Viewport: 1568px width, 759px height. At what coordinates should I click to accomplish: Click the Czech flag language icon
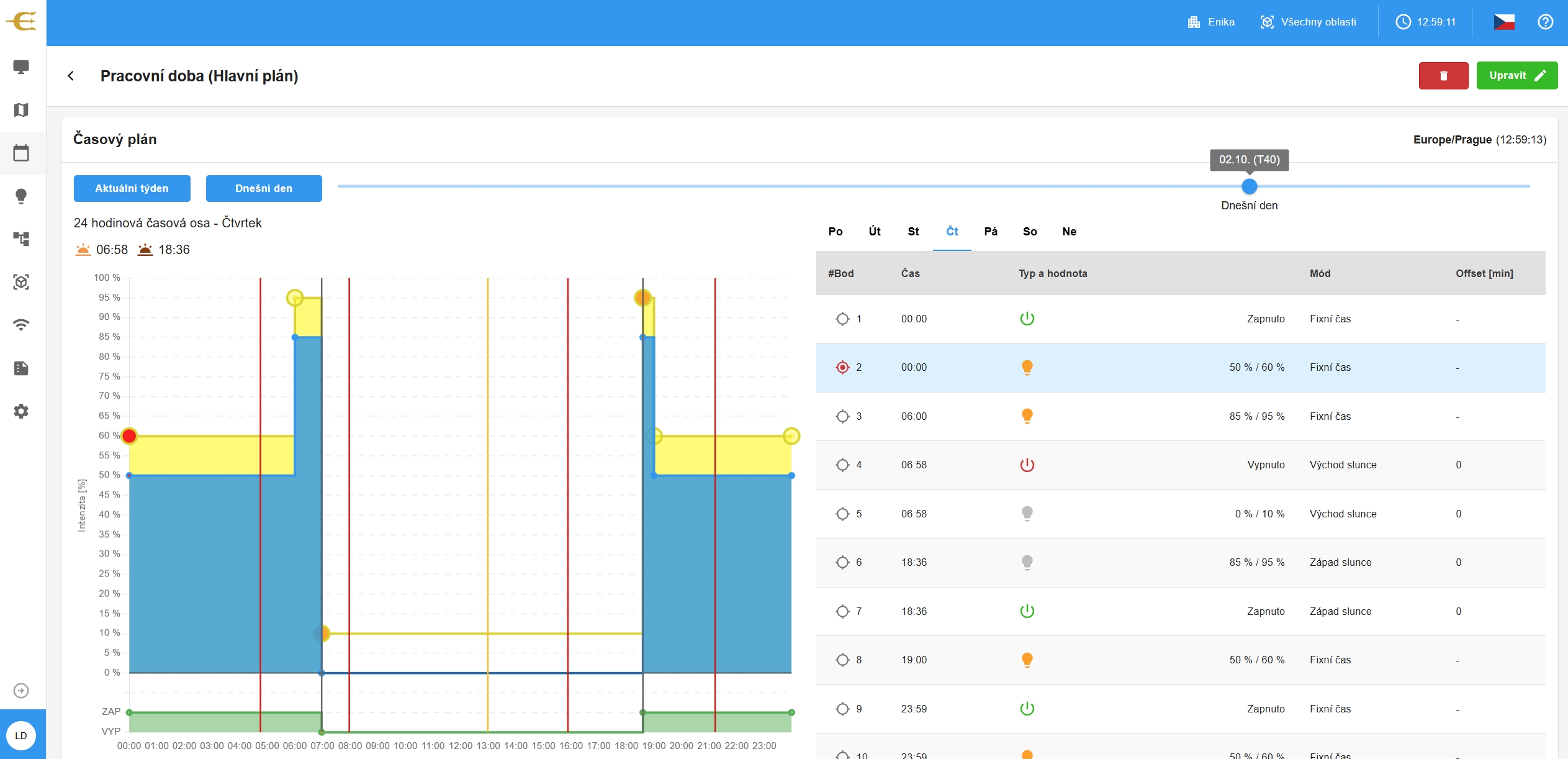click(1503, 22)
